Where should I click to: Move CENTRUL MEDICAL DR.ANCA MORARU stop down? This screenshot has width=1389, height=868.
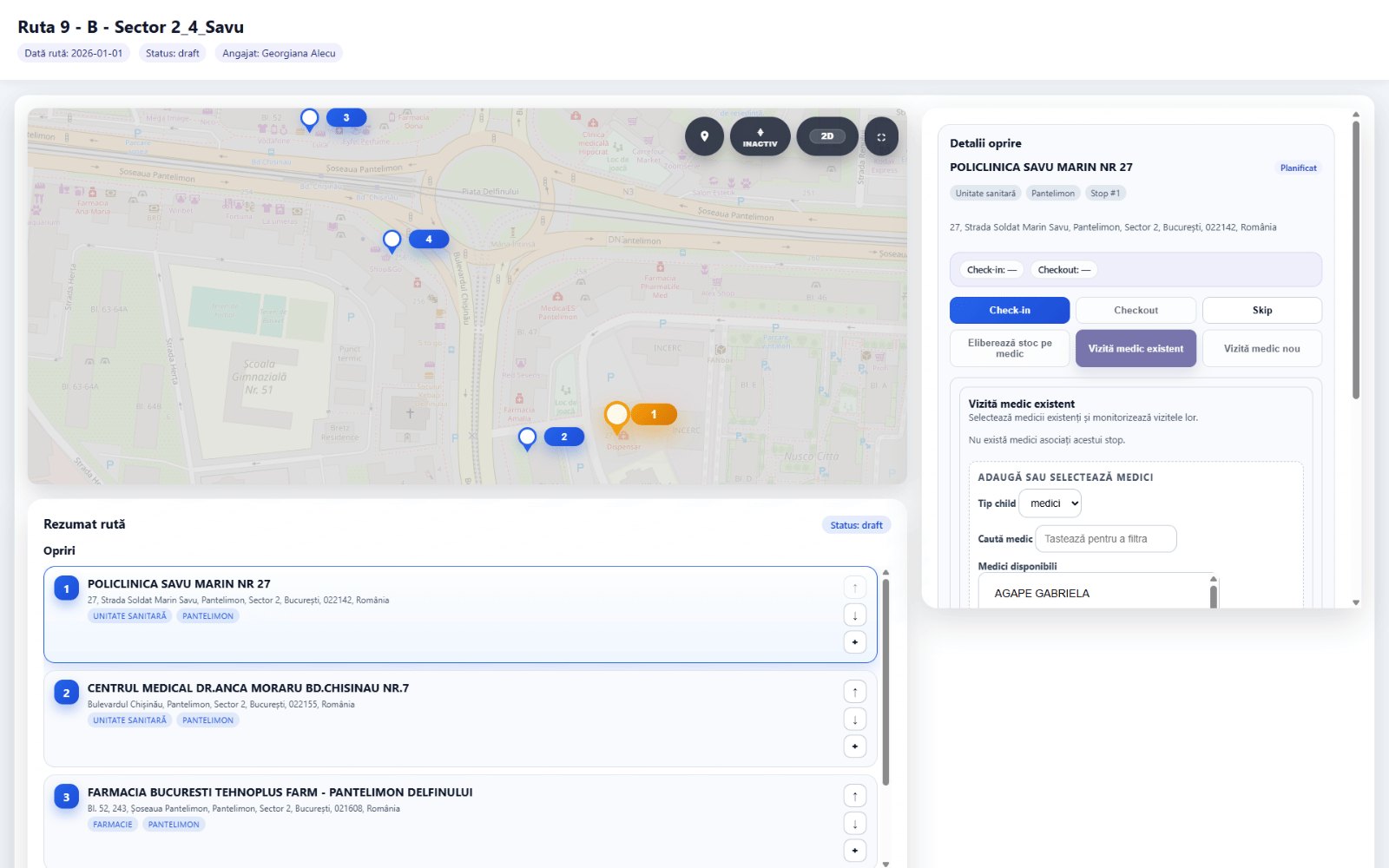(855, 720)
